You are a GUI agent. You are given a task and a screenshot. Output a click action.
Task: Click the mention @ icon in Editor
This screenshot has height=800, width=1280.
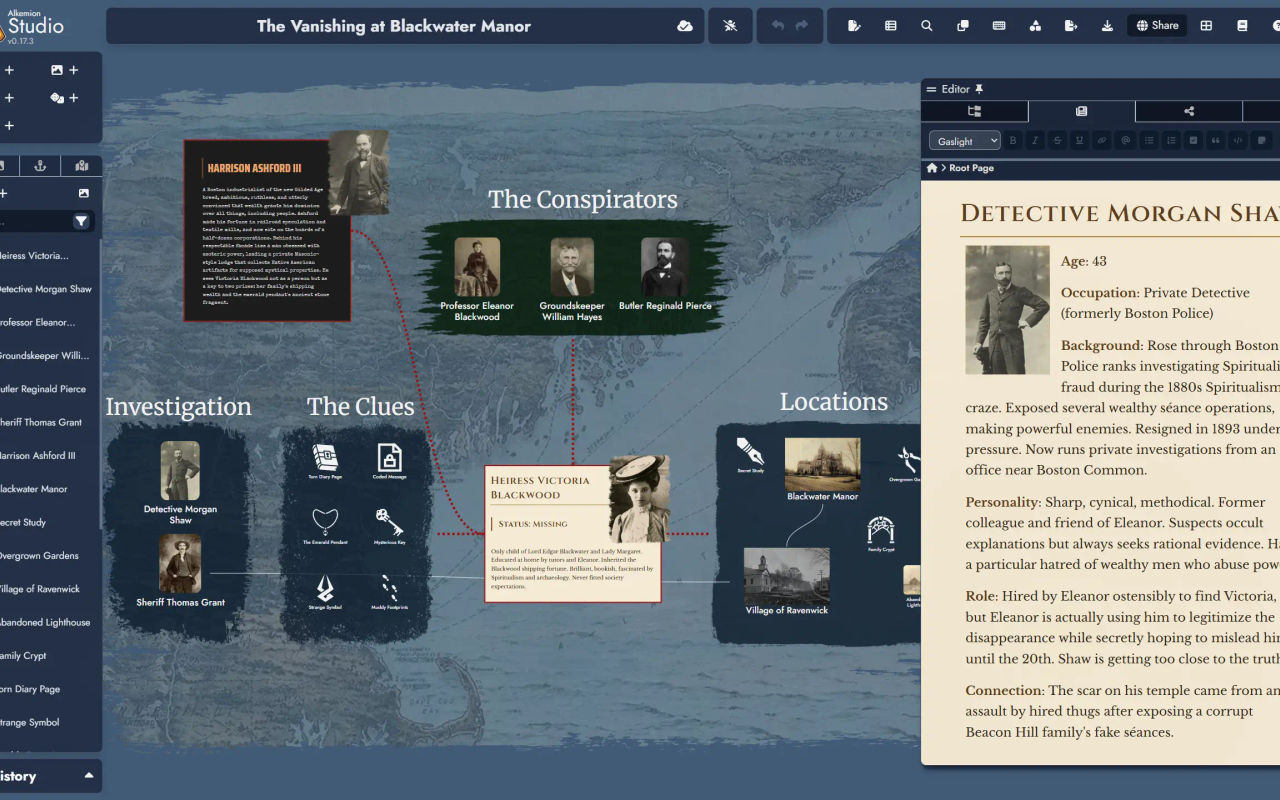pos(1126,141)
